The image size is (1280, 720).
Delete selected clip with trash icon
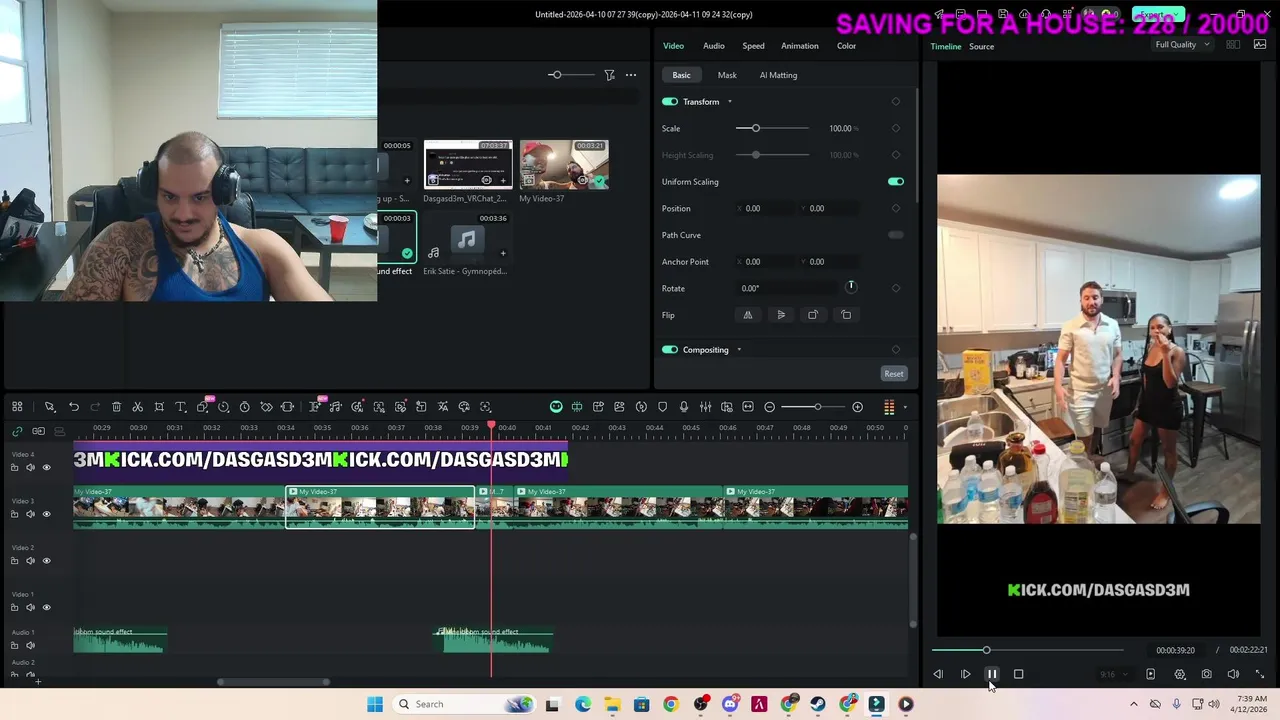pyautogui.click(x=116, y=407)
